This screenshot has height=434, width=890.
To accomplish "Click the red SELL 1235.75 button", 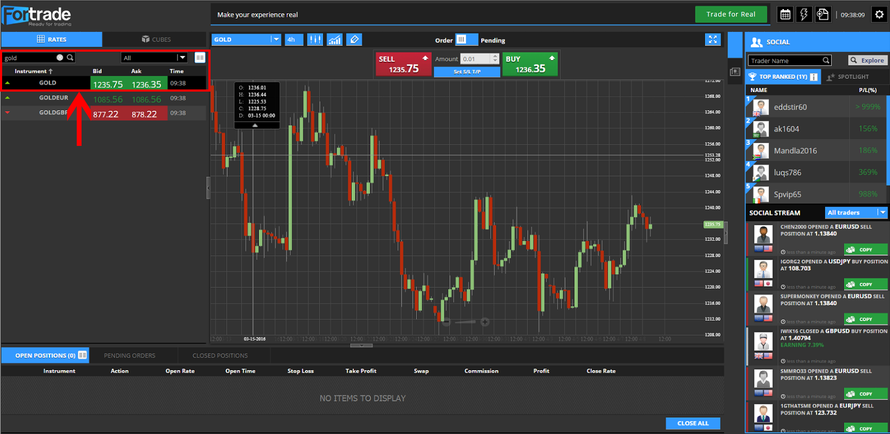I will [x=403, y=64].
